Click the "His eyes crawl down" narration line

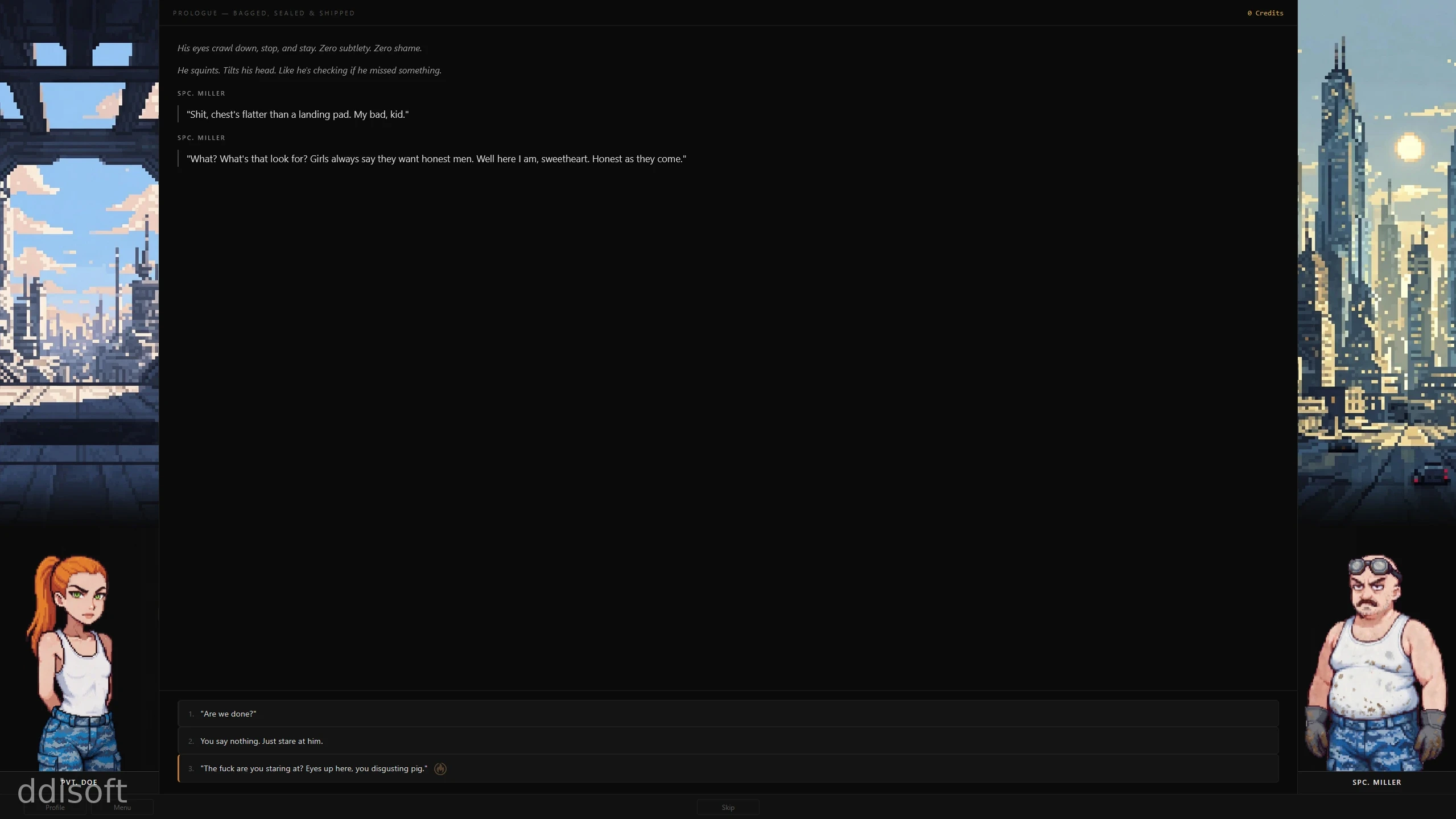(299, 48)
